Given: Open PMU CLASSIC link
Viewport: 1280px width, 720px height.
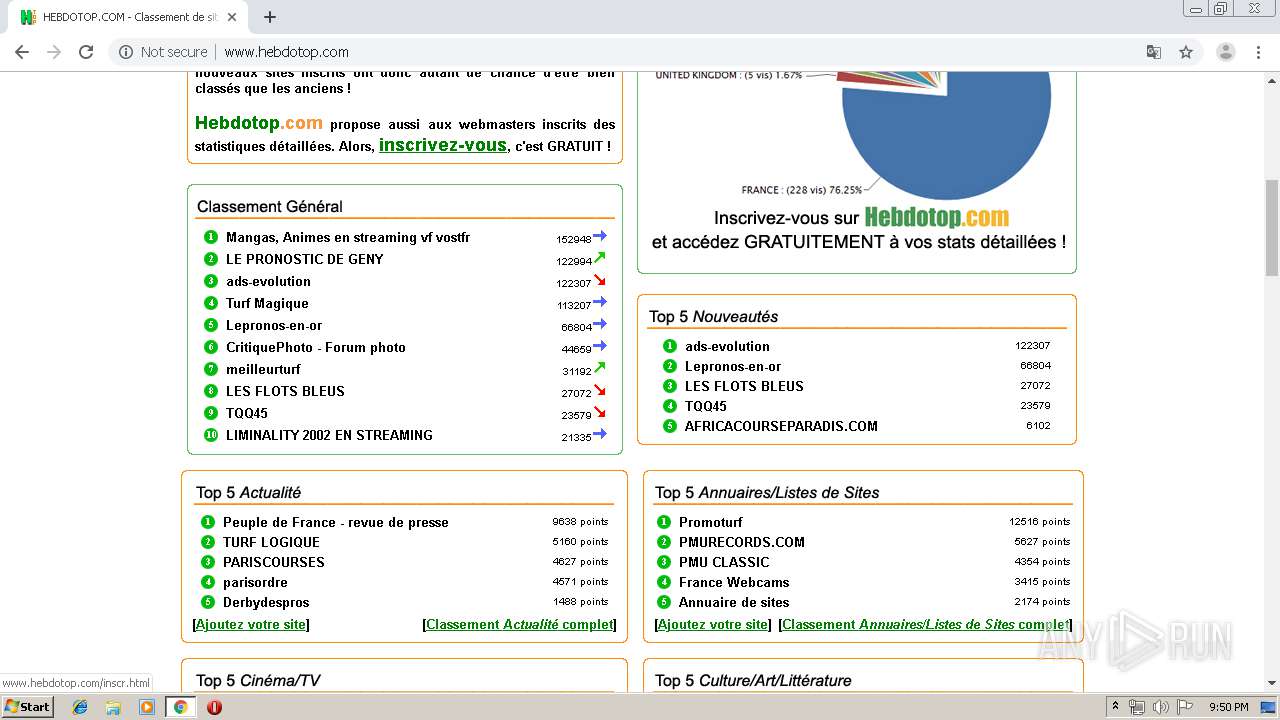Looking at the screenshot, I should (724, 562).
